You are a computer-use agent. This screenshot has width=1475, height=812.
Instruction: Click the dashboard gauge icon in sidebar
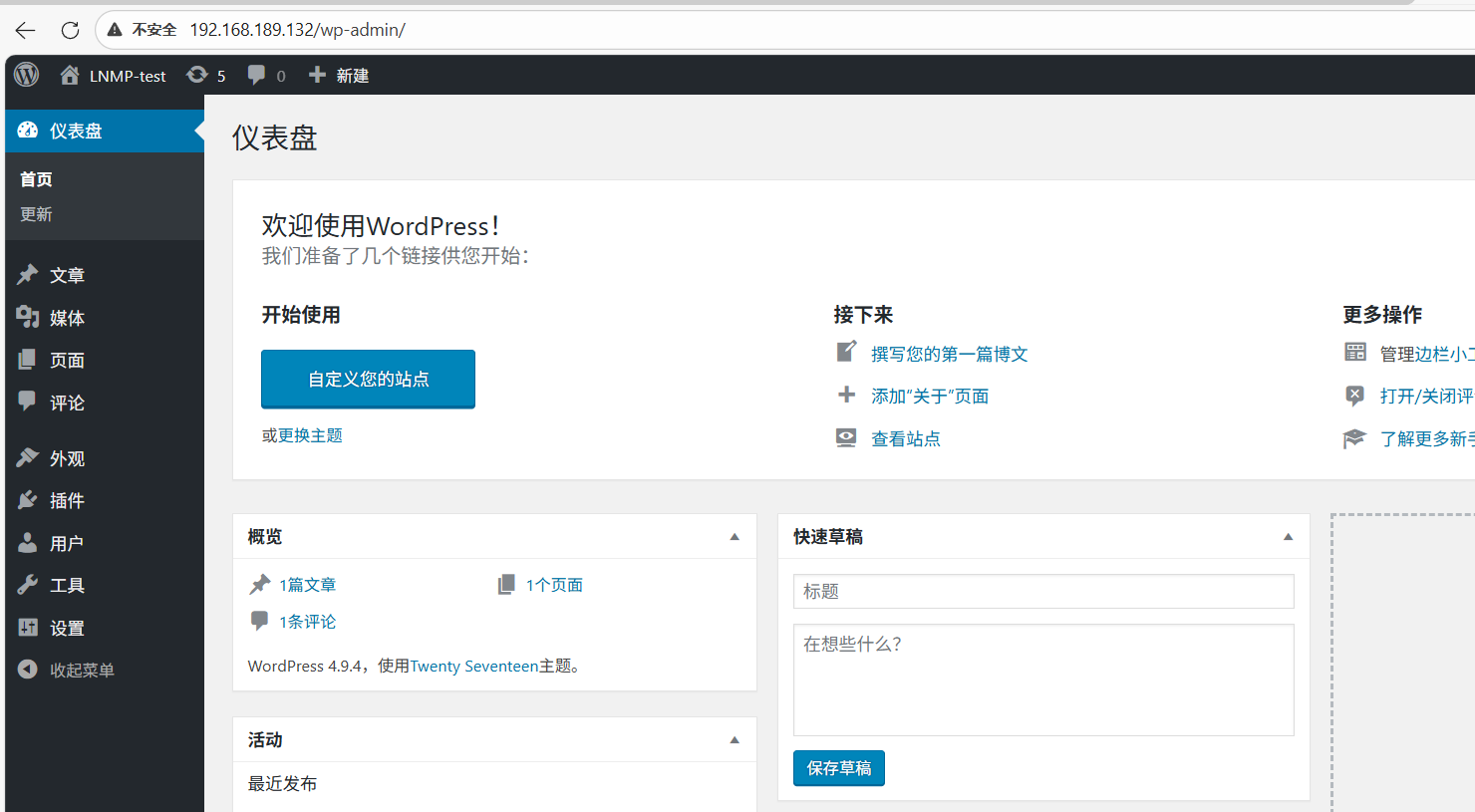pyautogui.click(x=28, y=131)
